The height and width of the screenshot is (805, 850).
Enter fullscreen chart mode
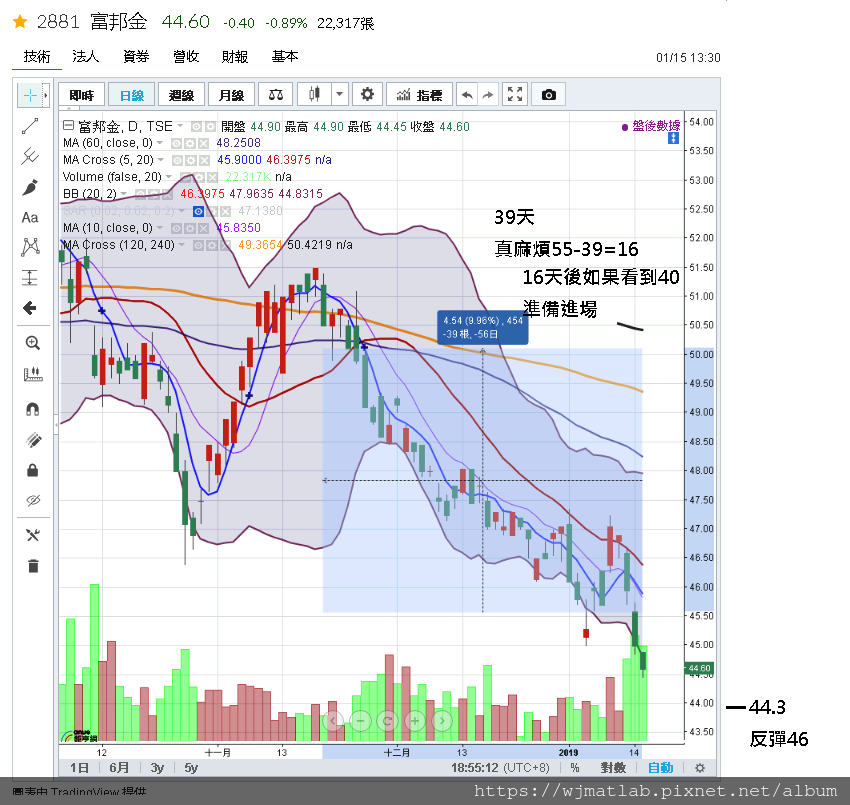pos(514,94)
